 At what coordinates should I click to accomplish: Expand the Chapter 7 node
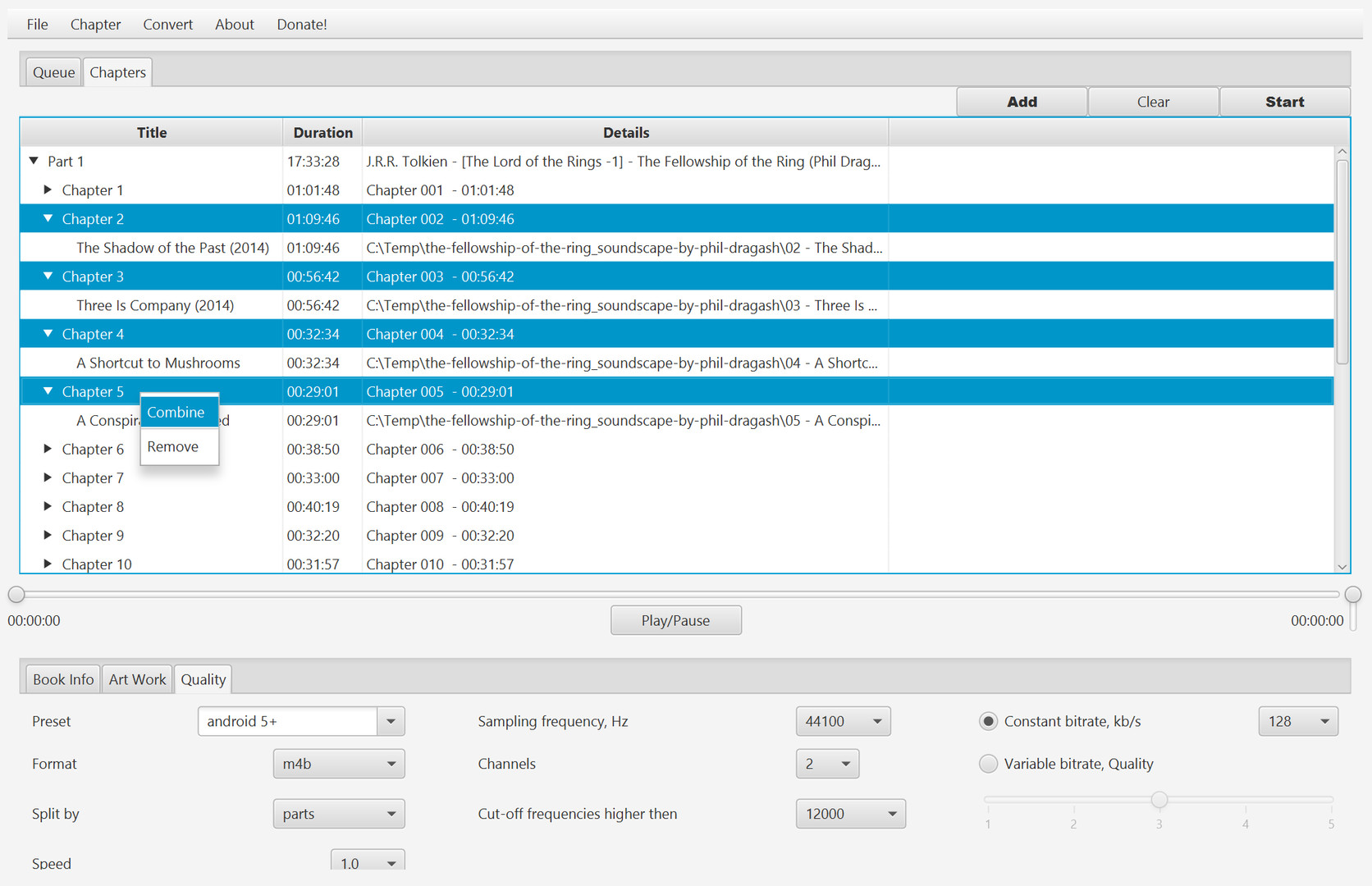coord(48,477)
